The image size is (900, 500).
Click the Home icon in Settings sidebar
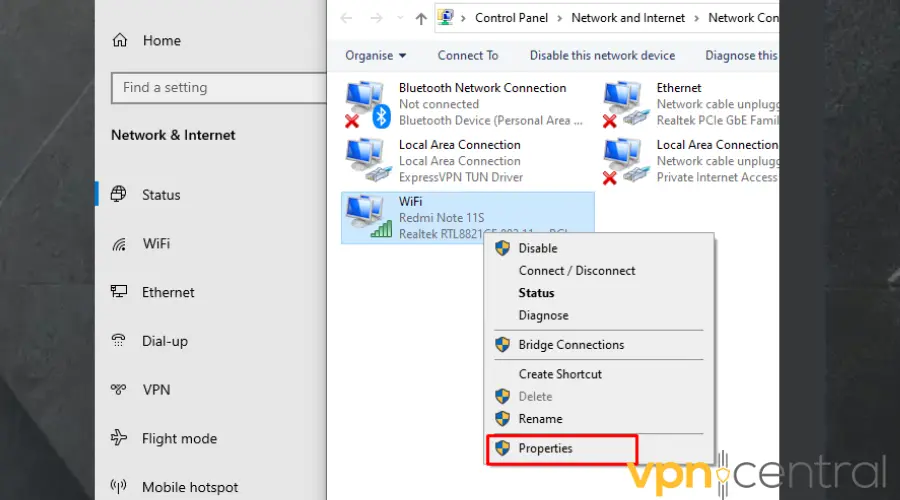tap(120, 41)
